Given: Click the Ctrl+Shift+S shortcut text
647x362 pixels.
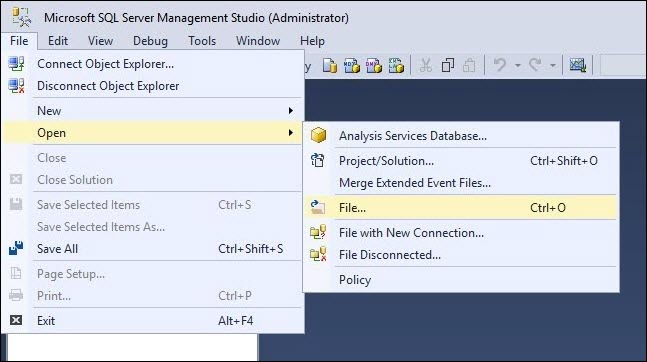Looking at the screenshot, I should click(x=250, y=248).
